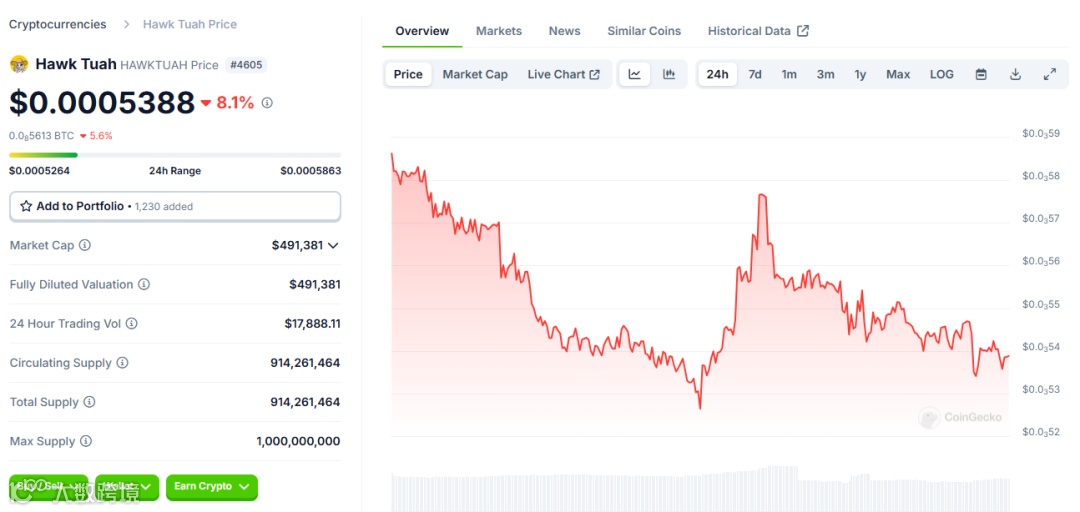The height and width of the screenshot is (512, 1080).
Task: Open the Historical Data tab
Action: click(x=758, y=31)
